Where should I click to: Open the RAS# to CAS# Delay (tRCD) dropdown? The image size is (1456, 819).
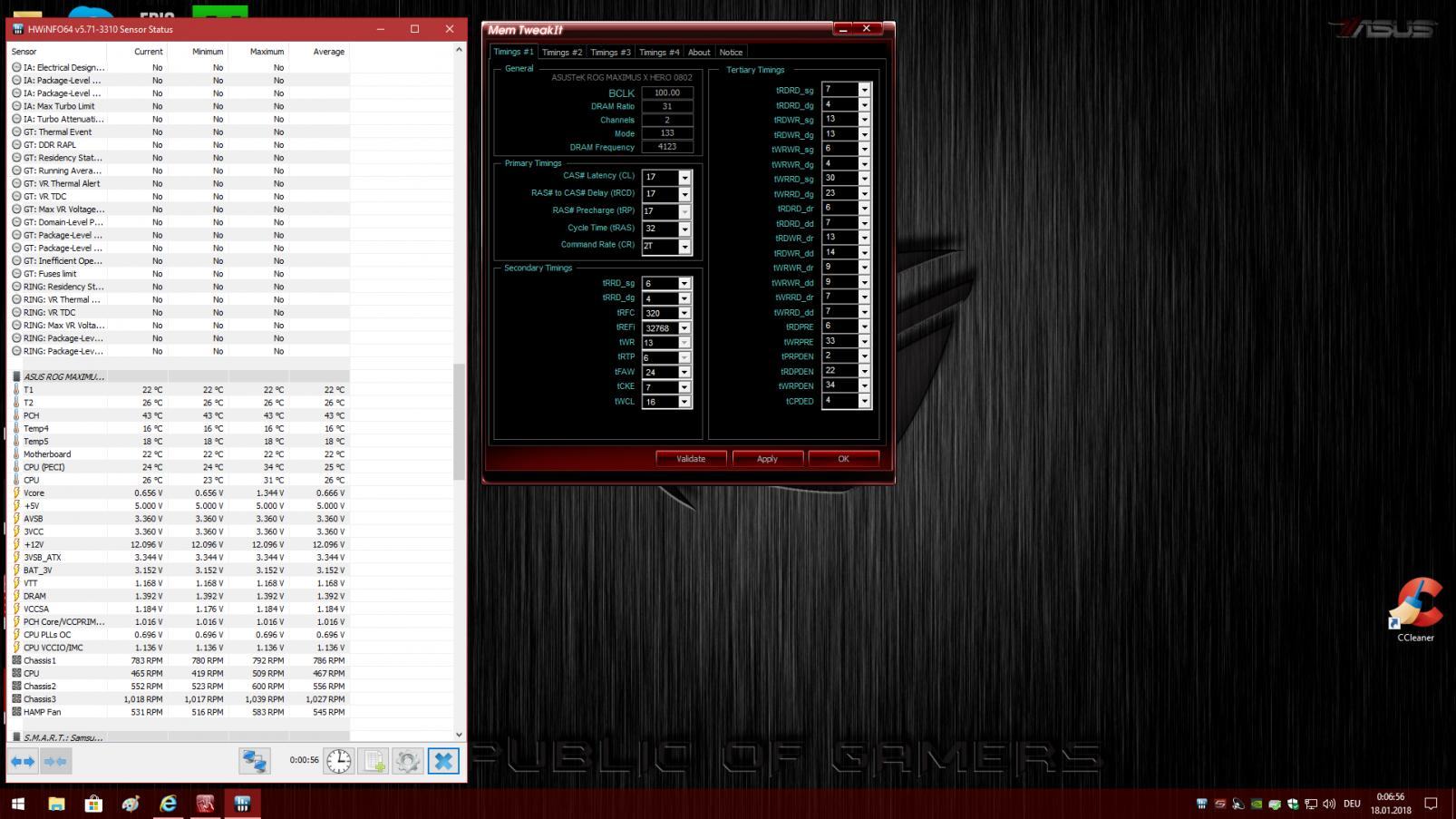[684, 194]
